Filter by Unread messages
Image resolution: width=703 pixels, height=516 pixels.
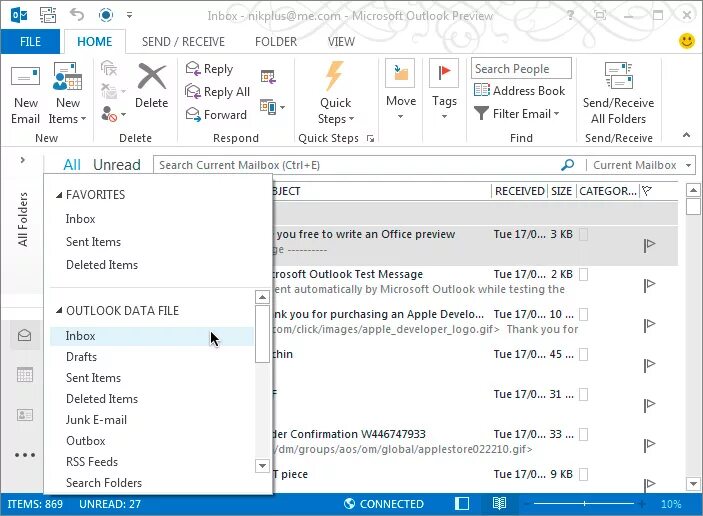click(x=117, y=165)
